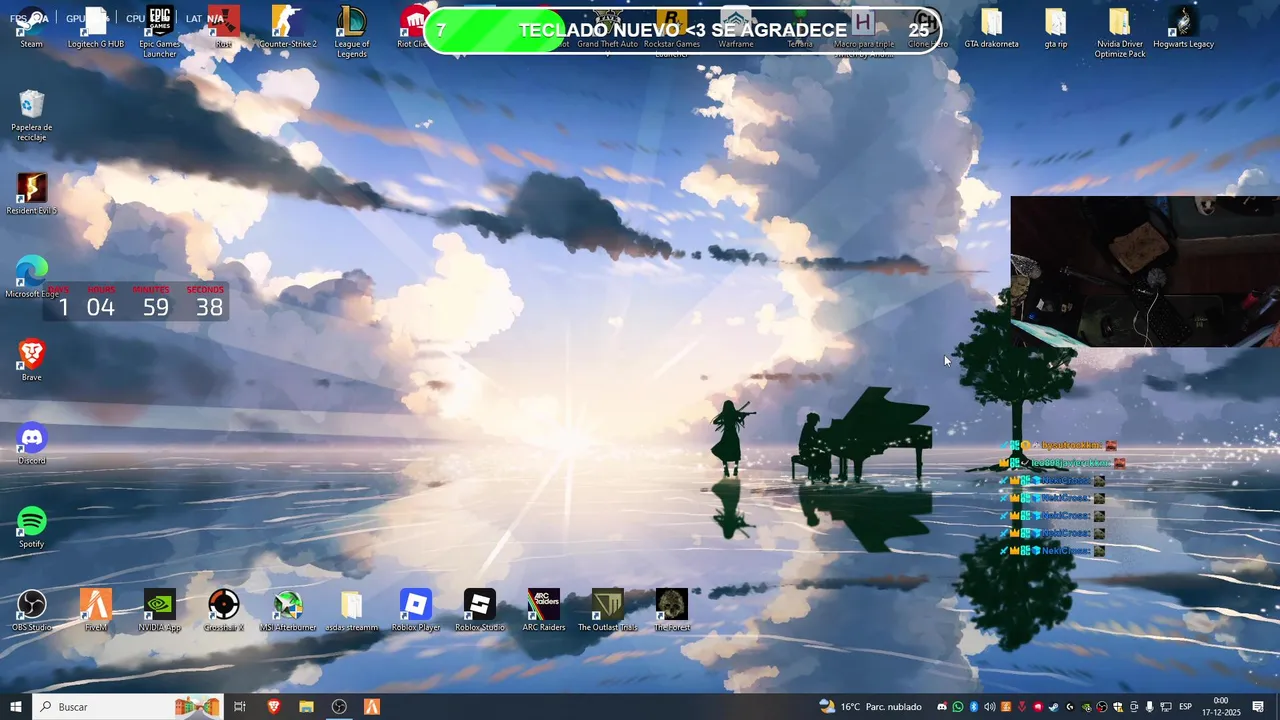The height and width of the screenshot is (720, 1280).
Task: Launch ARC Raiders shortcut
Action: point(544,611)
